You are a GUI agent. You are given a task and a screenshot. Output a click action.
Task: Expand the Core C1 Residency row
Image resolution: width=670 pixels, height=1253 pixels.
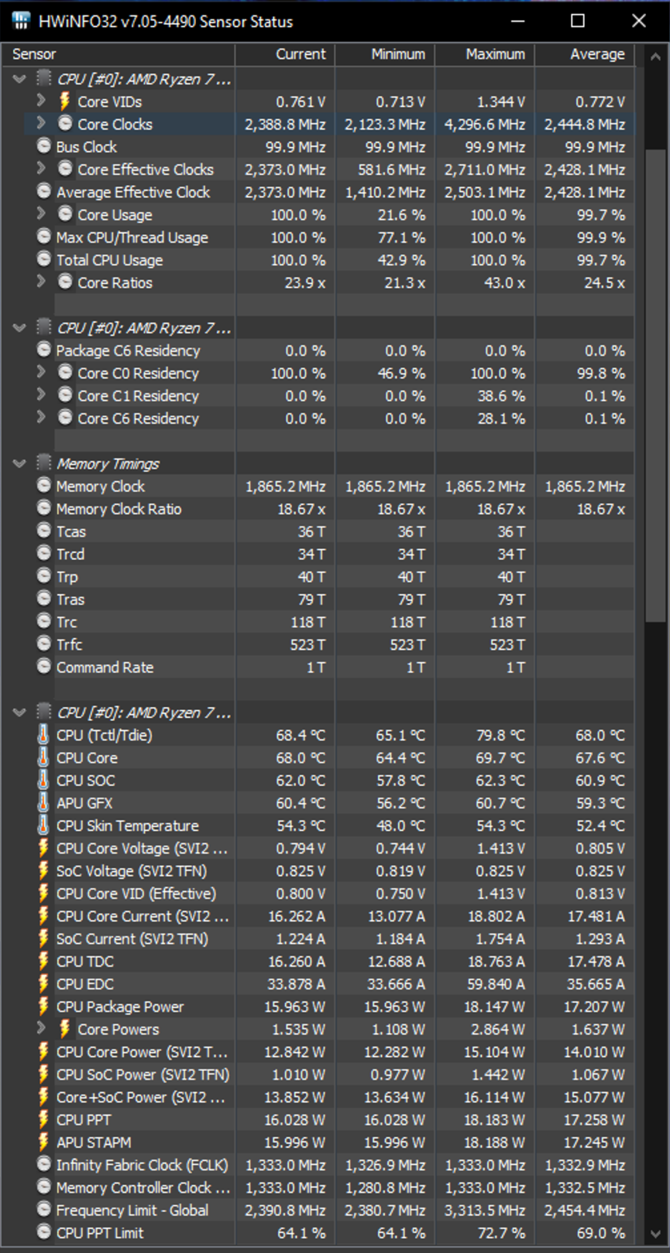click(x=41, y=395)
